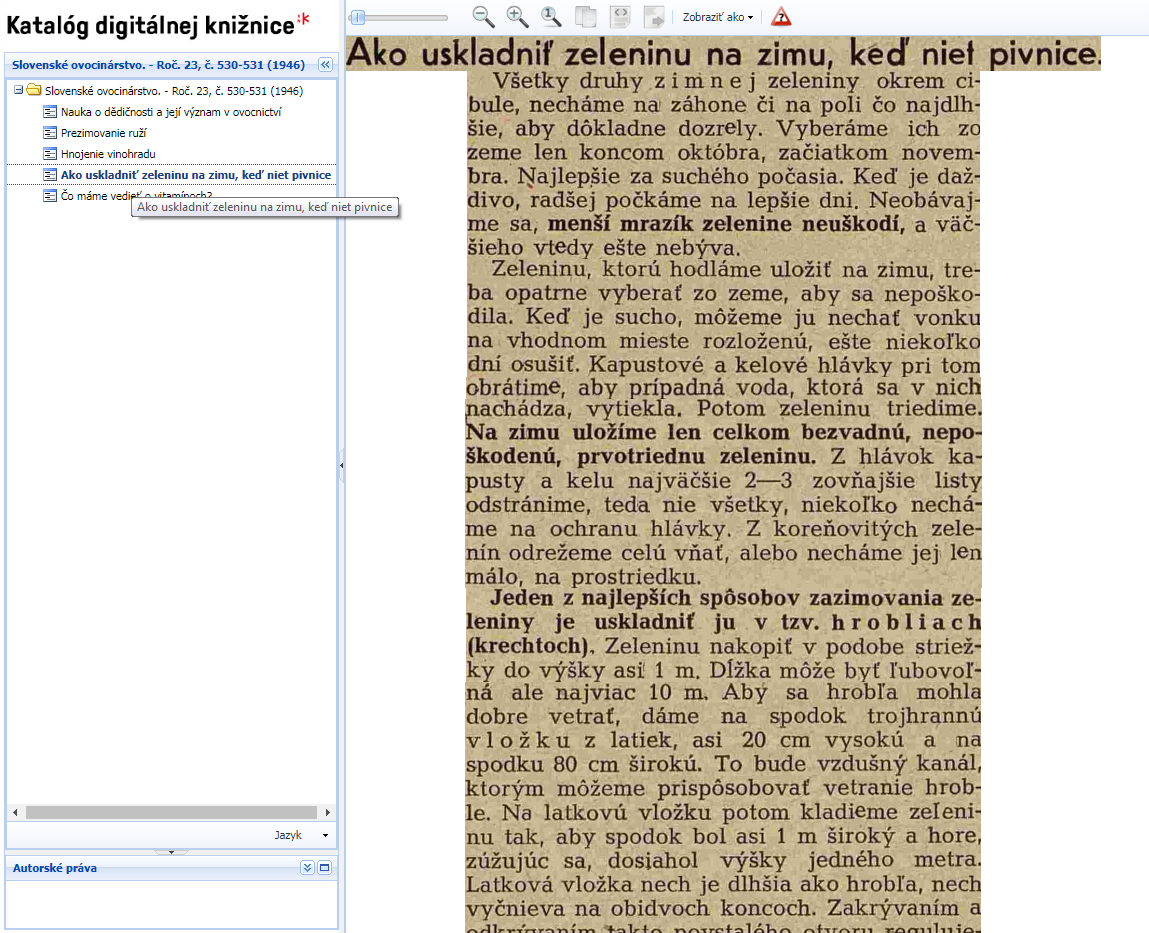Click the warning triangle help icon

(x=781, y=17)
